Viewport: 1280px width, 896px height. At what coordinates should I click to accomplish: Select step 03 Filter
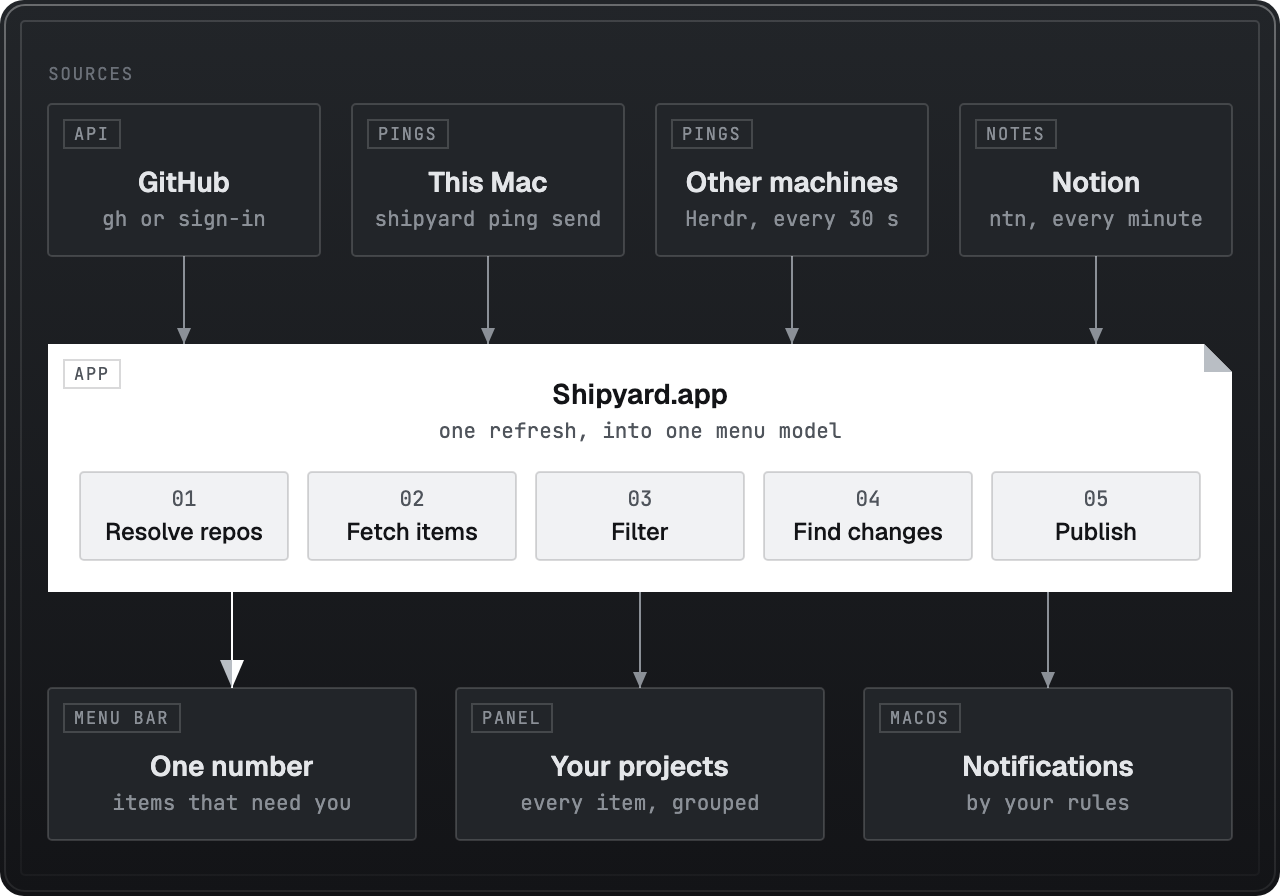(640, 516)
